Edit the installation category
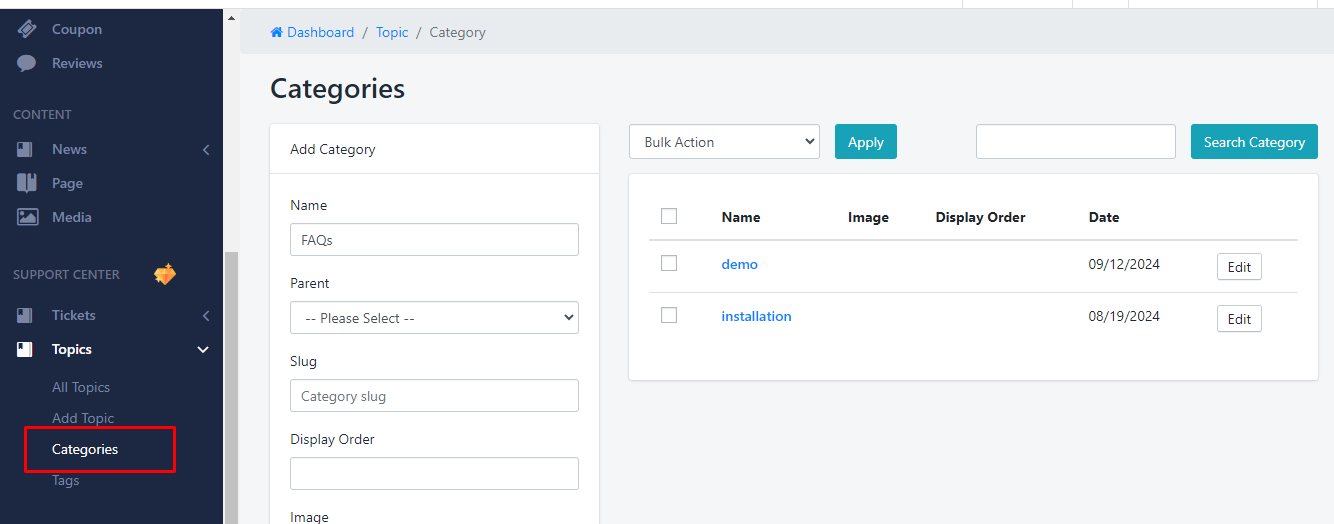1334x524 pixels. coord(1239,319)
